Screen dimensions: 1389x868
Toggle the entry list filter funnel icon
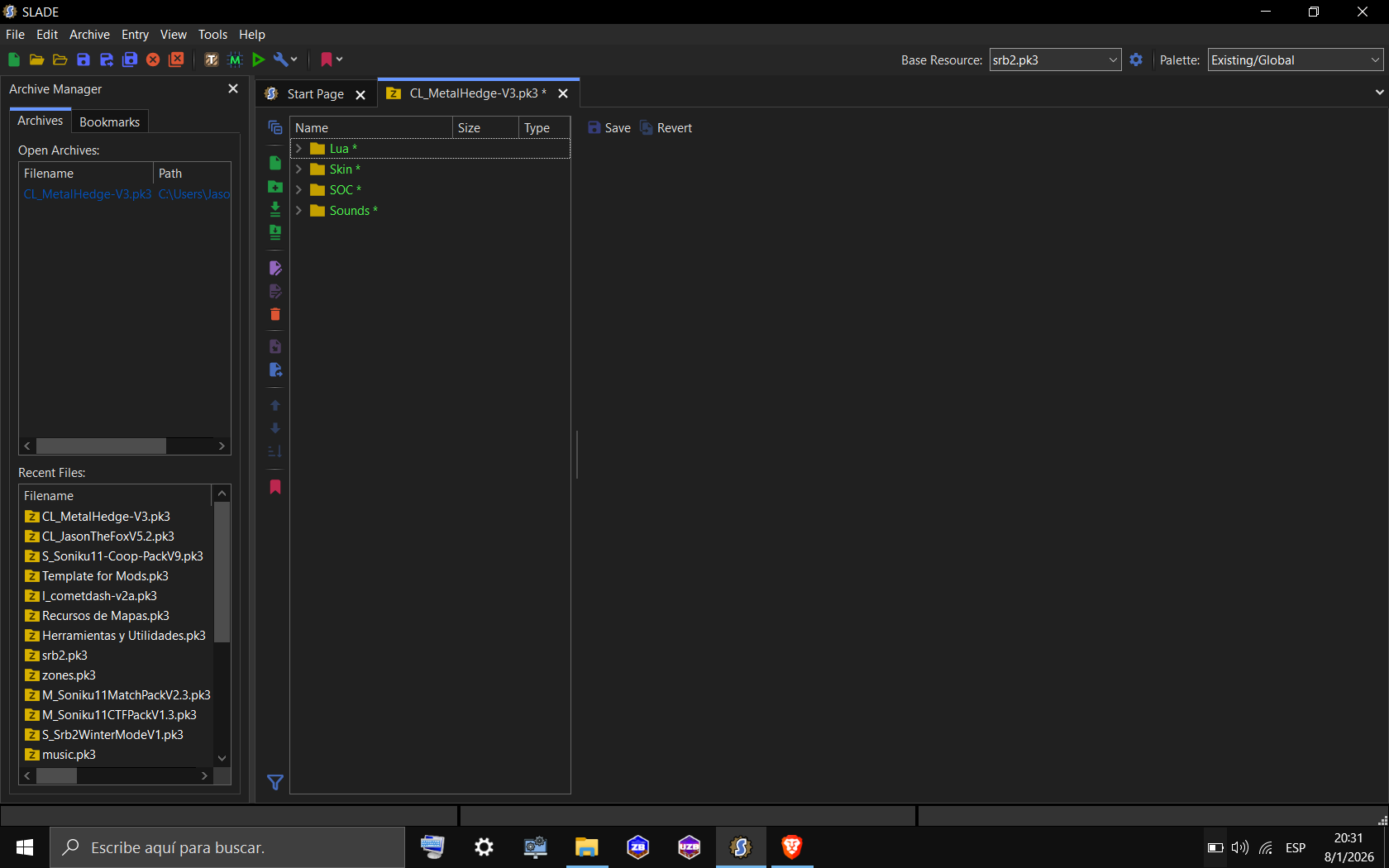[x=275, y=782]
